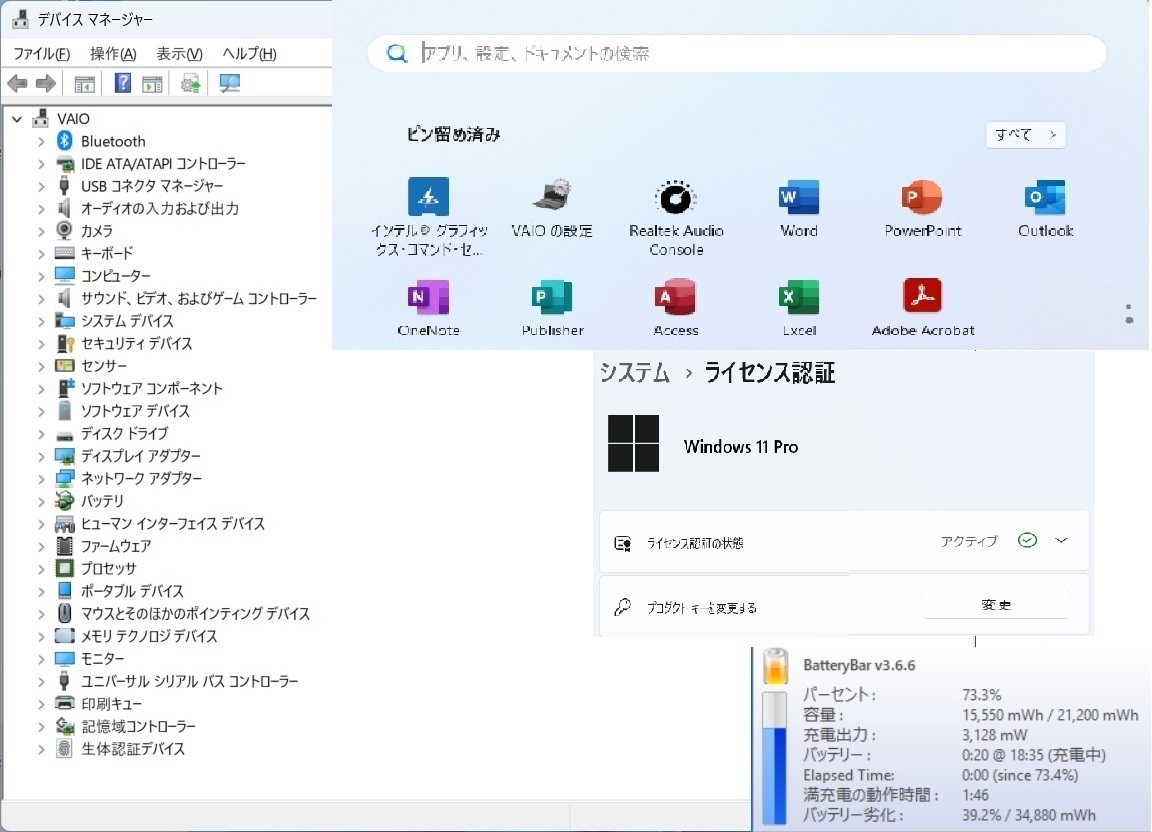Click the Forward arrow in Device Manager toolbar
This screenshot has height=832, width=1152.
pyautogui.click(x=46, y=83)
